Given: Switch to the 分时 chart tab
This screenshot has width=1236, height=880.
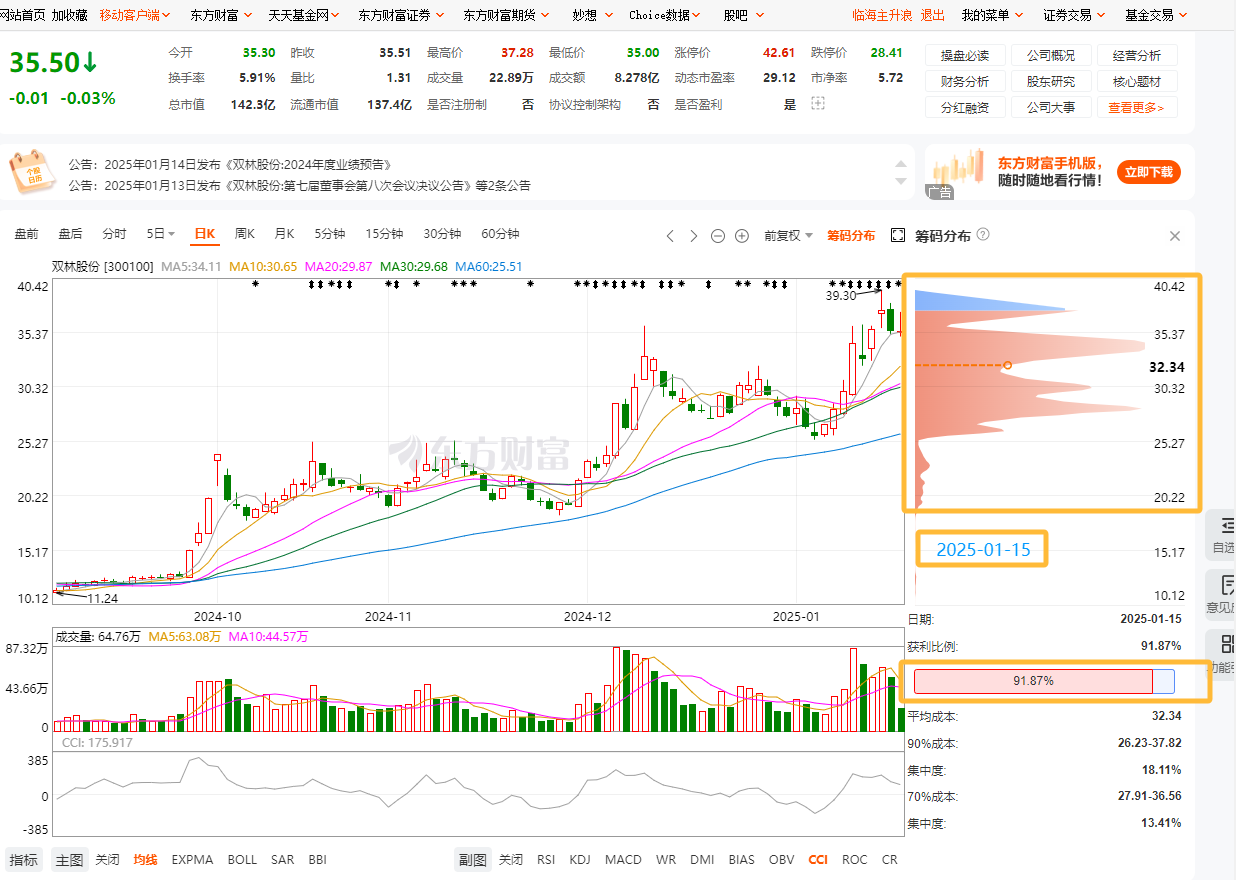Looking at the screenshot, I should point(114,233).
